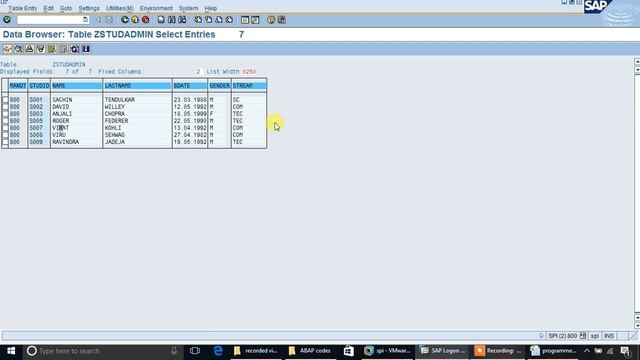
Task: Go to Last Page icon
Action: click(229, 20)
